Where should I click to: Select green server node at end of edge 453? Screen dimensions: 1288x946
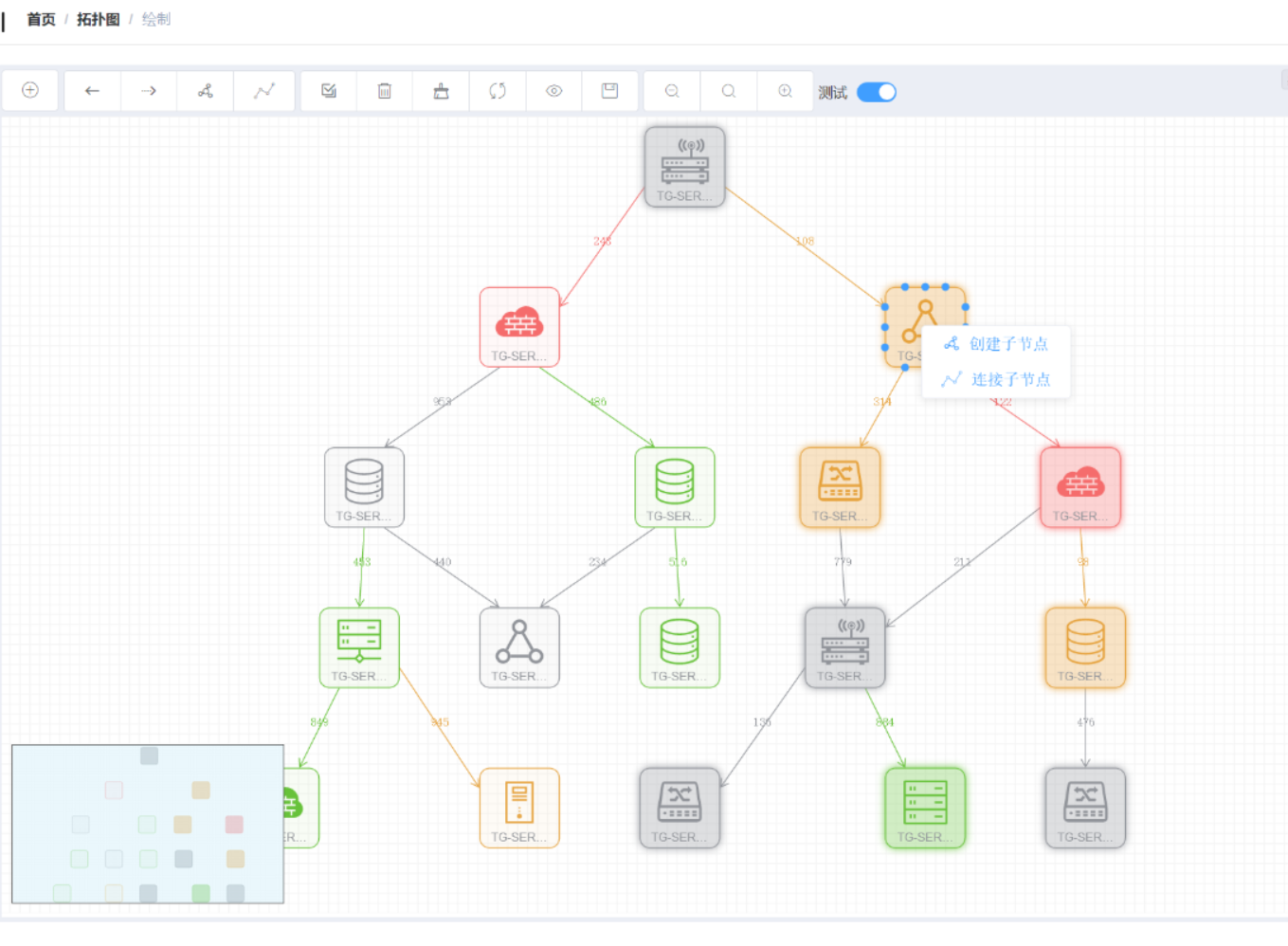359,647
